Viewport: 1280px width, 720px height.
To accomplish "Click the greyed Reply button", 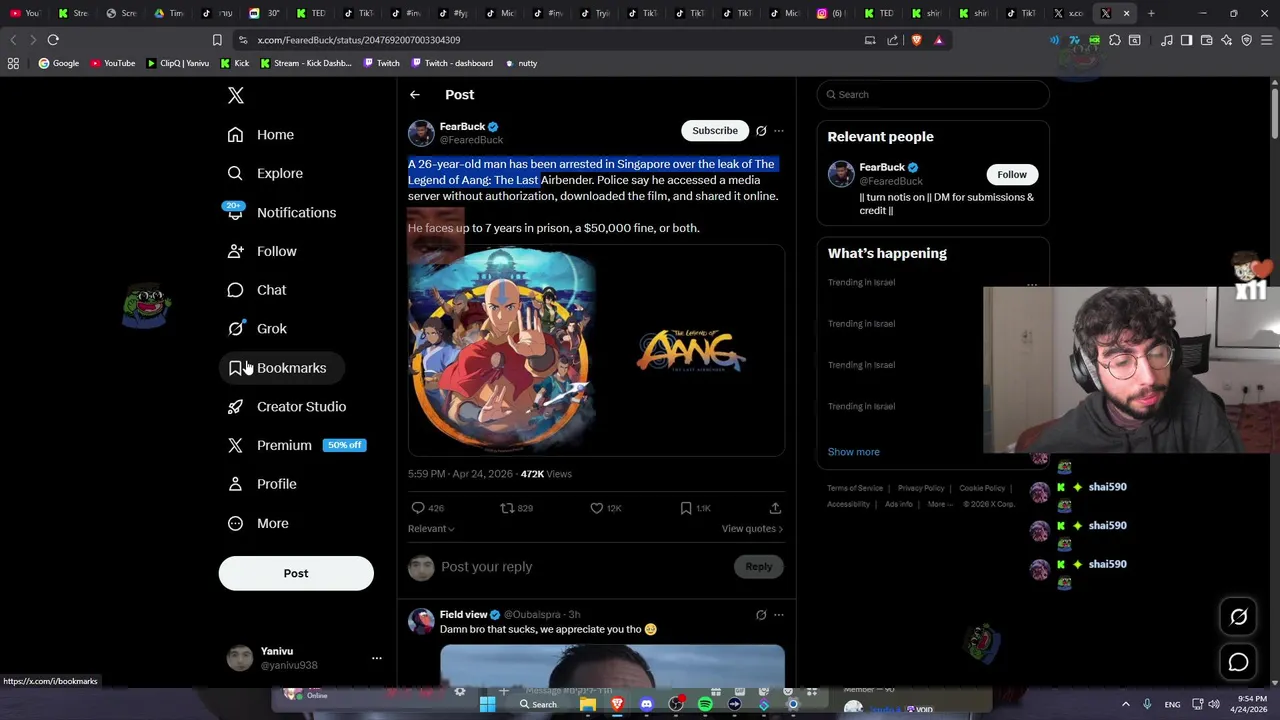I will (759, 567).
